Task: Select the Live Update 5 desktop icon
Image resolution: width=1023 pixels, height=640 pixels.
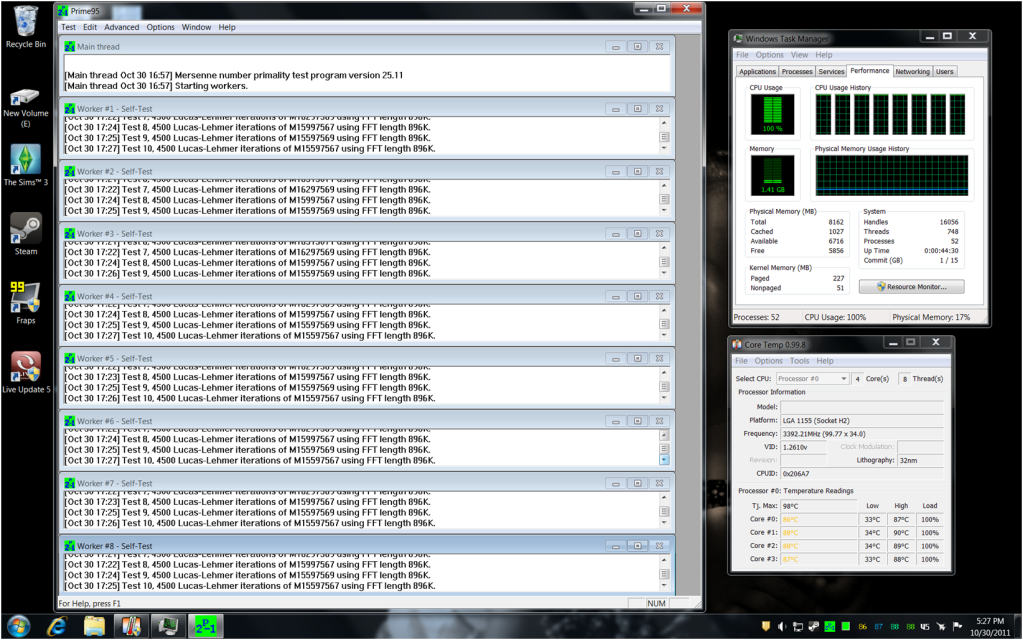Action: (x=25, y=372)
